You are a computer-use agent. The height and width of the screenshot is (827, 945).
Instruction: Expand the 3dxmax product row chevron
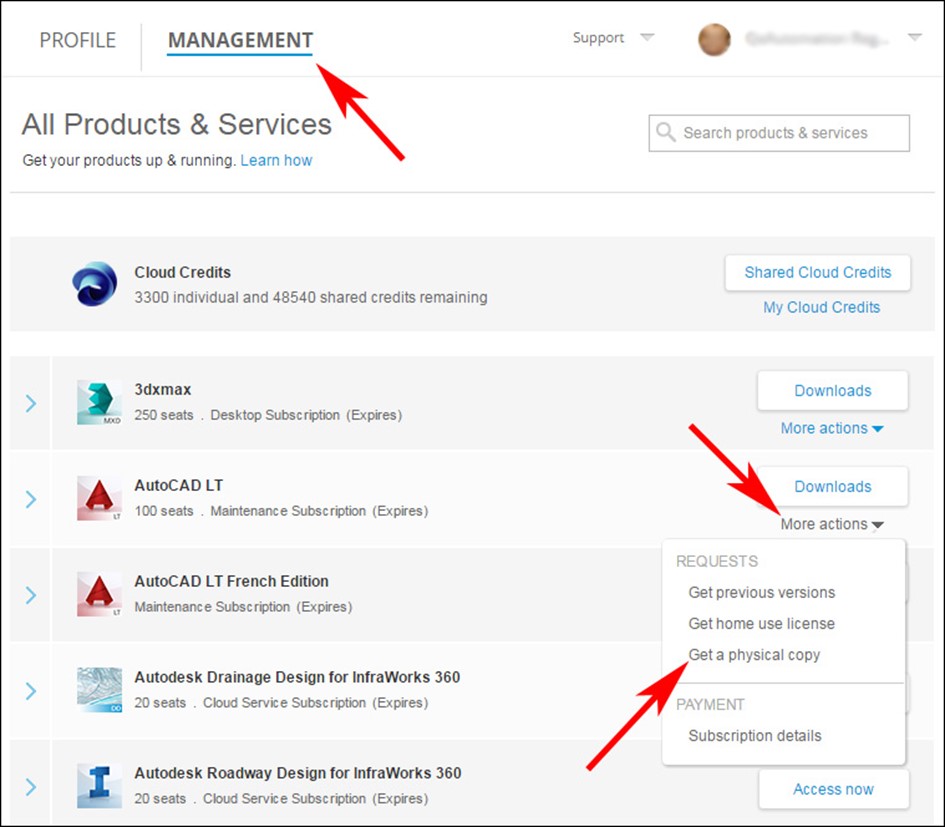pyautogui.click(x=31, y=403)
